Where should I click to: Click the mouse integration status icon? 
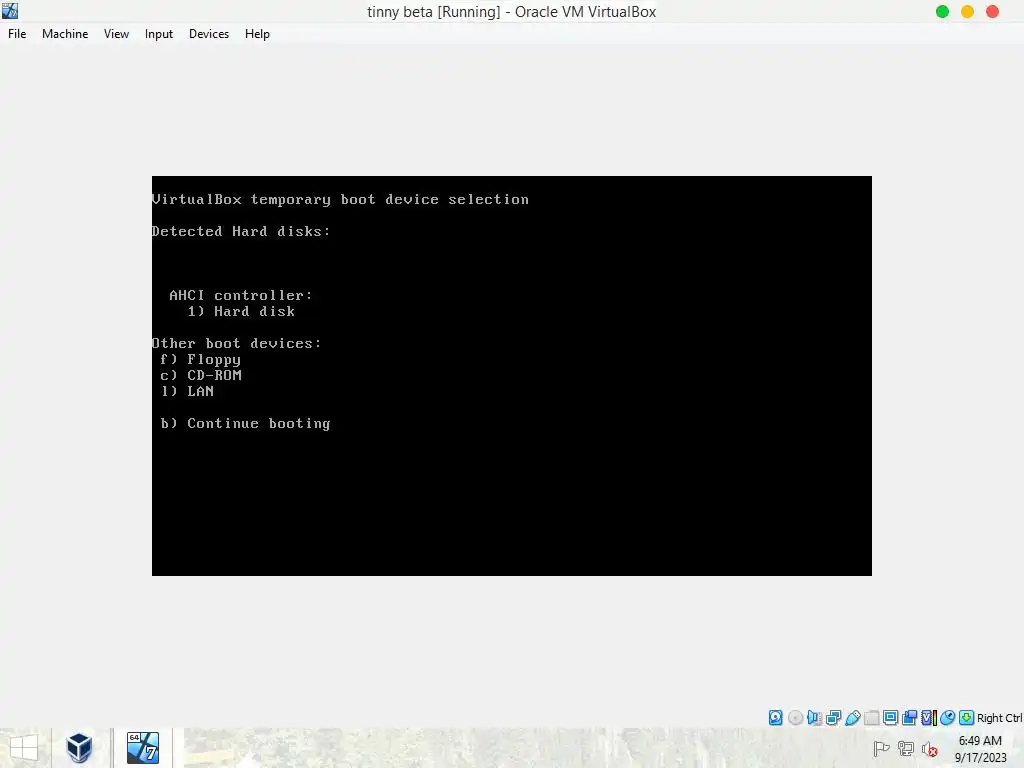[x=948, y=718]
